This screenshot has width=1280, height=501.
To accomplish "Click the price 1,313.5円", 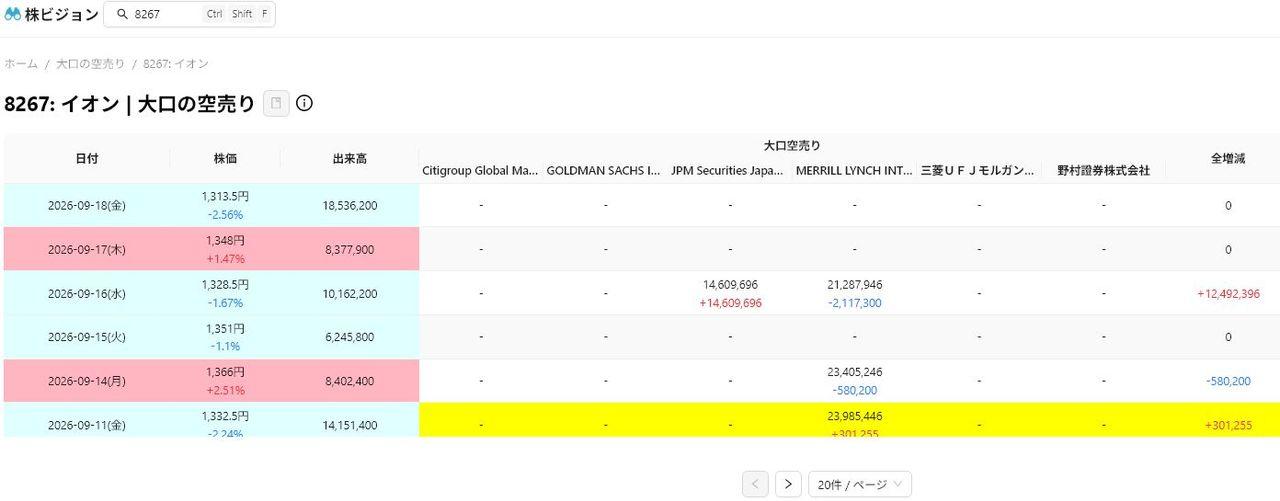I will click(x=225, y=197).
